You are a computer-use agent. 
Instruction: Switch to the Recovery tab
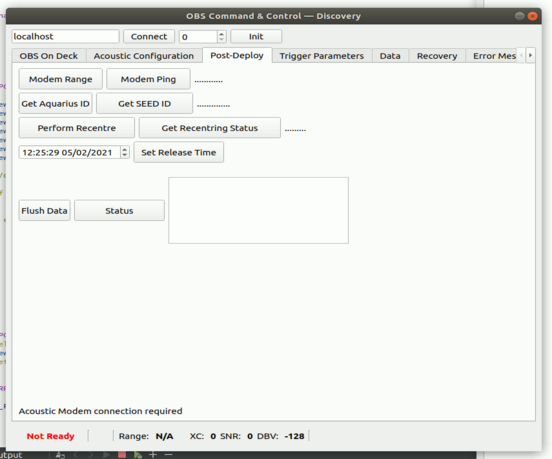coord(437,56)
